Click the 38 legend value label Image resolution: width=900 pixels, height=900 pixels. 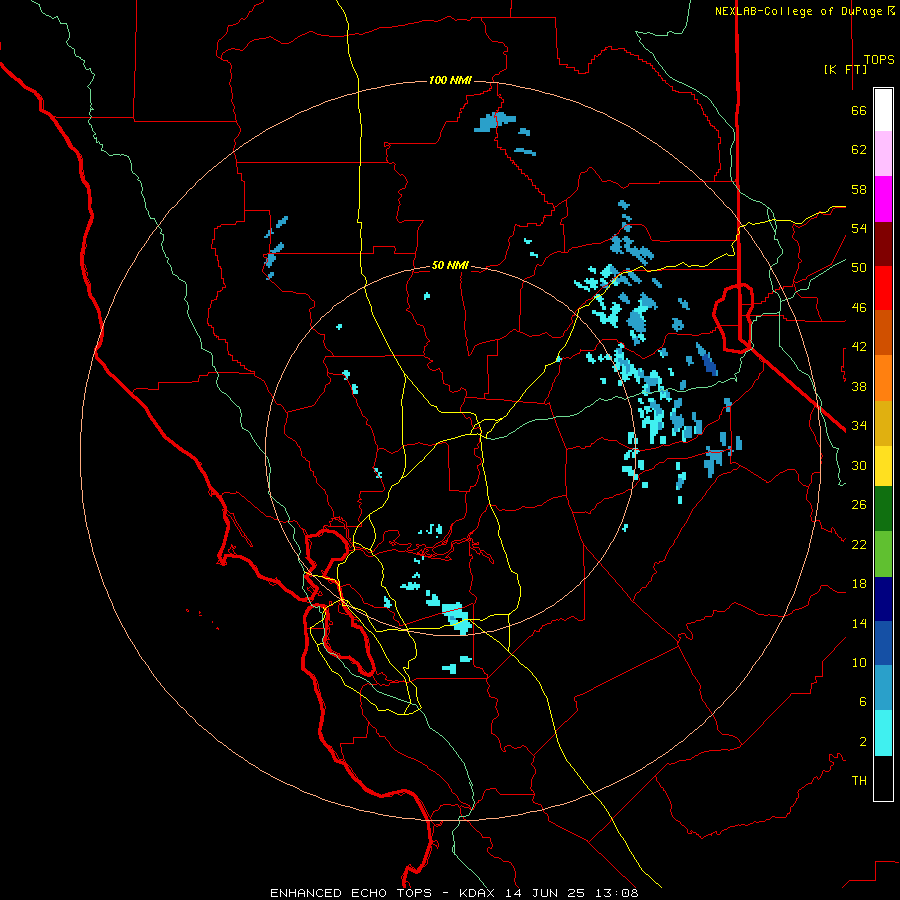pyautogui.click(x=859, y=386)
